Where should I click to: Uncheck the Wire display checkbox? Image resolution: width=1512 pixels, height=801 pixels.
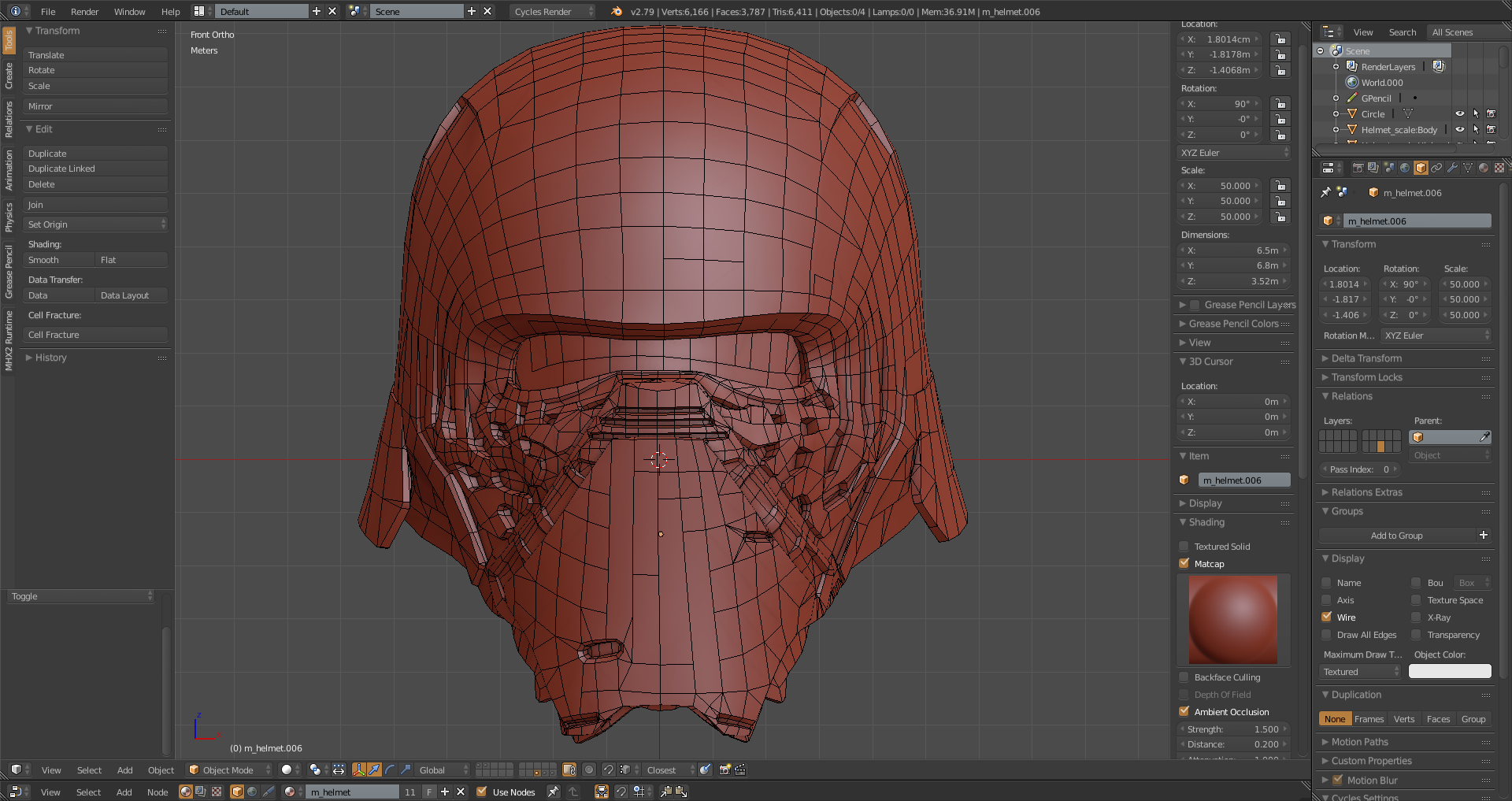(1326, 617)
